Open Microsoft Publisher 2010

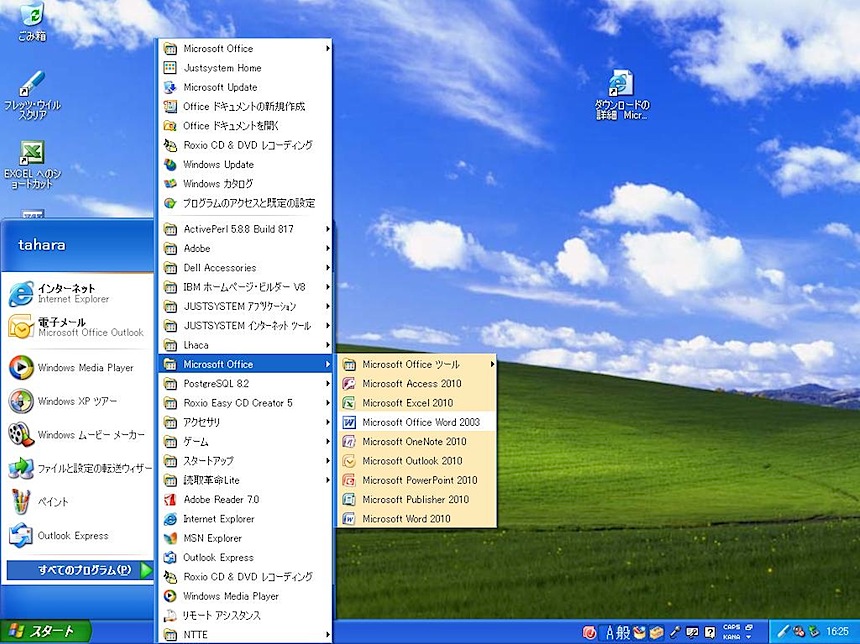416,499
